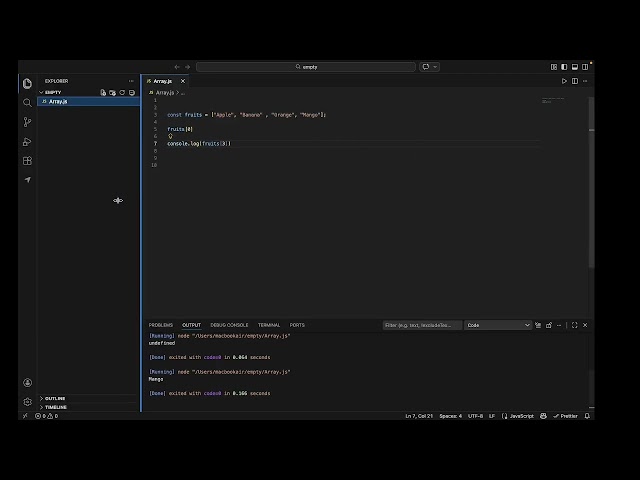Click the Copilot status icon
Screen dimensions: 640x480
tap(543, 416)
